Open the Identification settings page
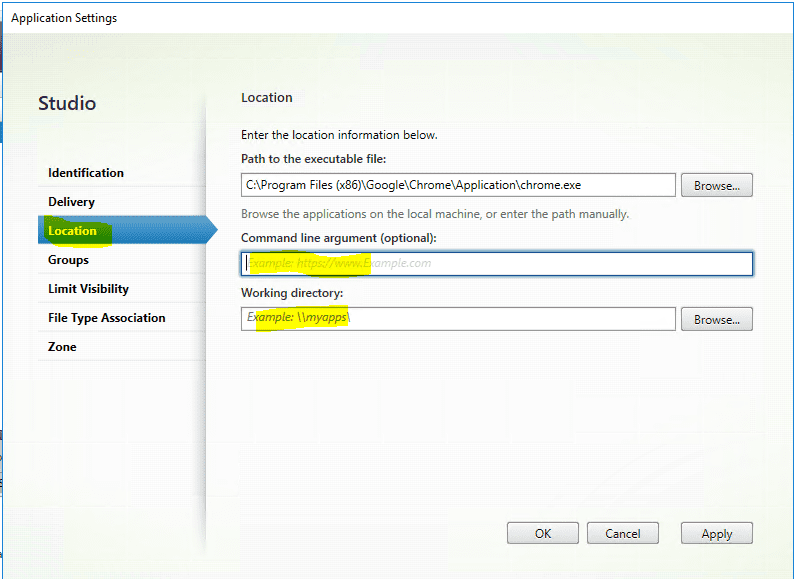 (122, 173)
